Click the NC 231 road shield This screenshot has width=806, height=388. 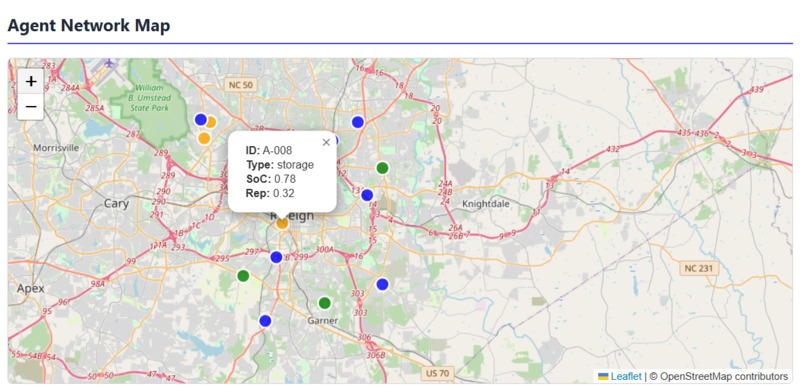(x=699, y=268)
